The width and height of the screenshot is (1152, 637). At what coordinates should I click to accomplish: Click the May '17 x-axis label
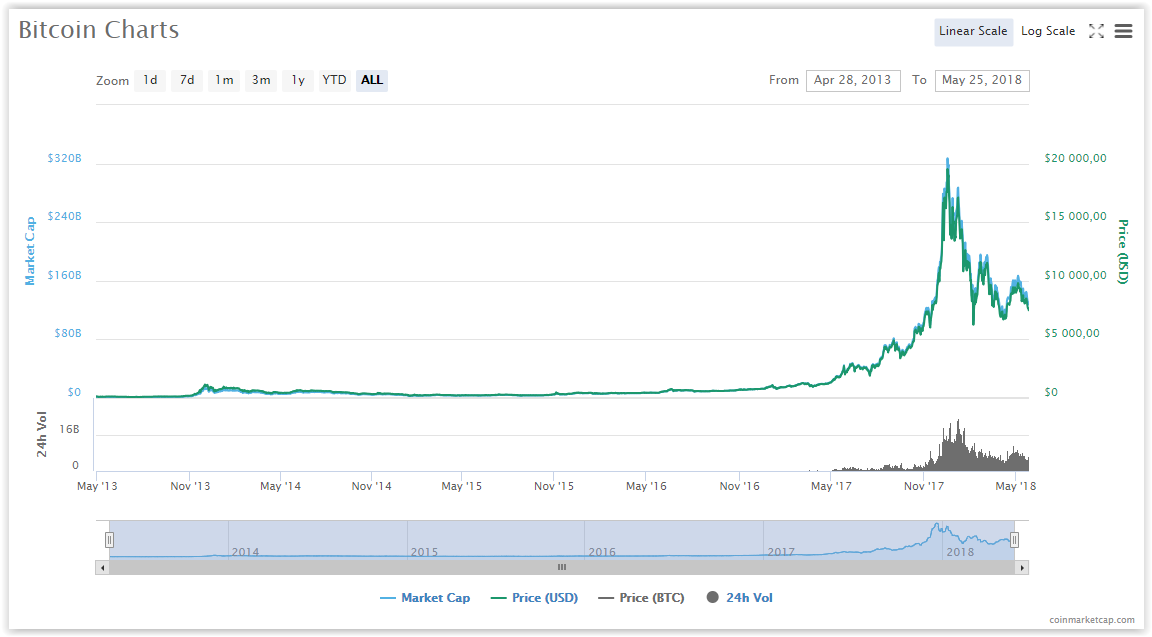click(831, 486)
